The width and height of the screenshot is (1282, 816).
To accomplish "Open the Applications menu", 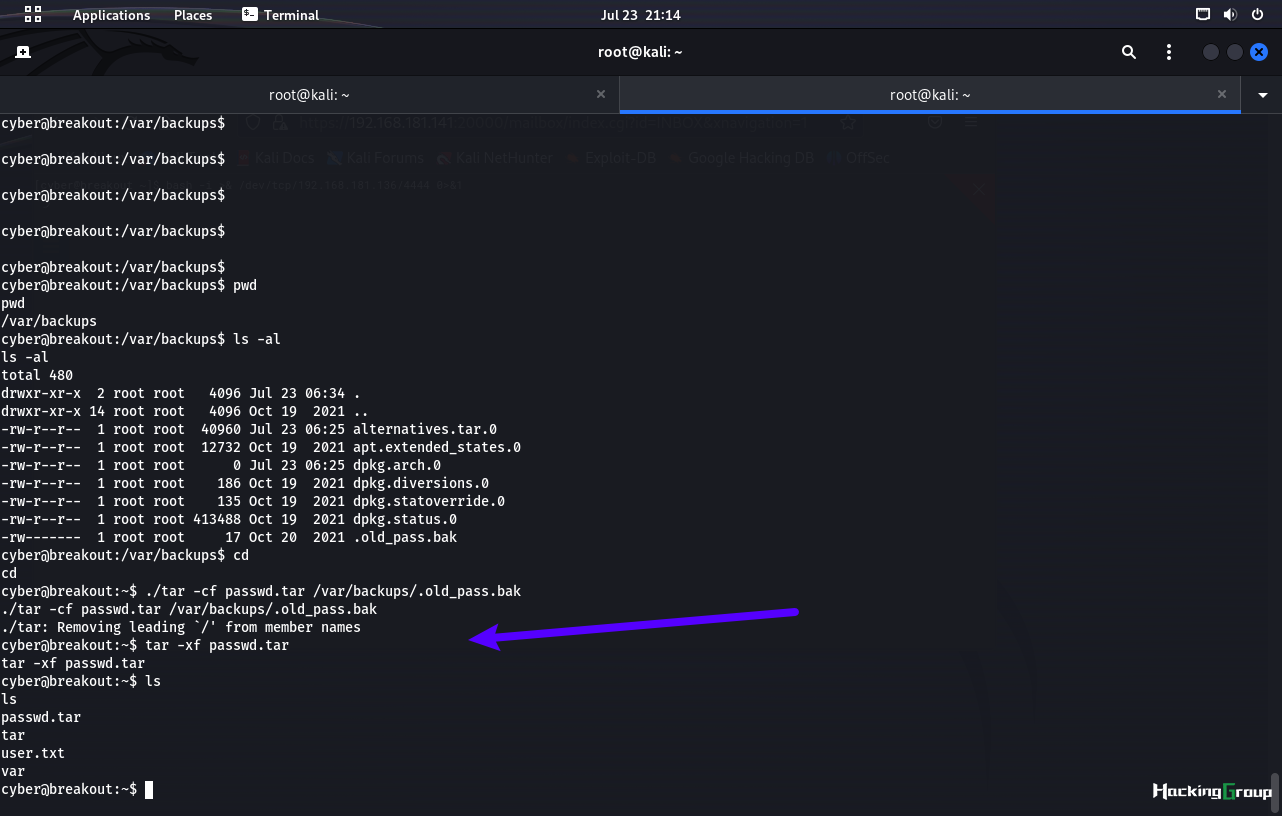I will click(111, 15).
